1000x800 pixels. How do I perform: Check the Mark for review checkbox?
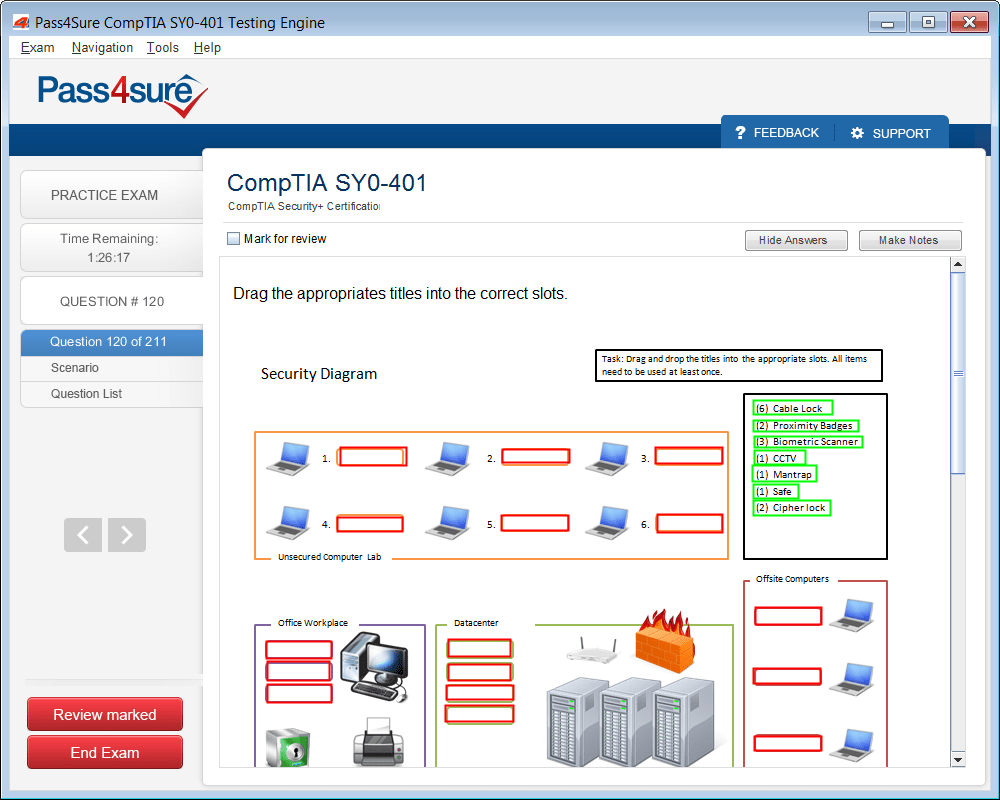tap(233, 239)
